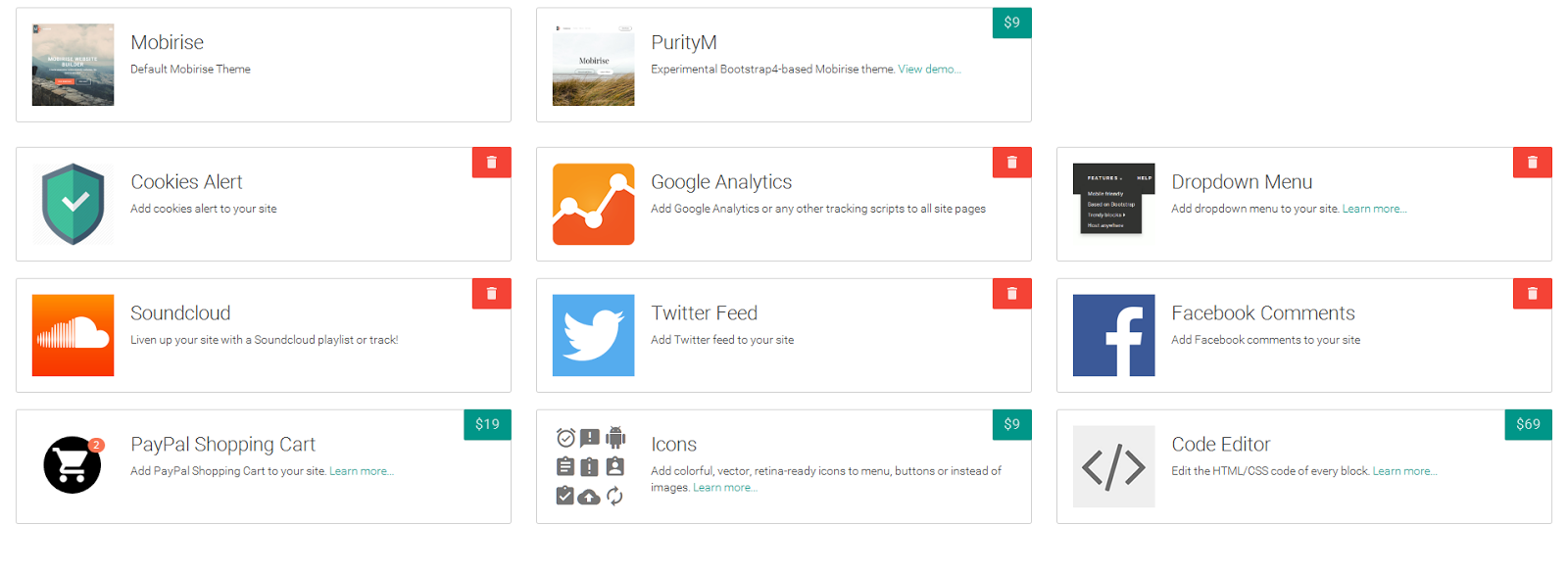Click the PayPal Shopping Cart icon
The height and width of the screenshot is (574, 1568).
tap(73, 465)
